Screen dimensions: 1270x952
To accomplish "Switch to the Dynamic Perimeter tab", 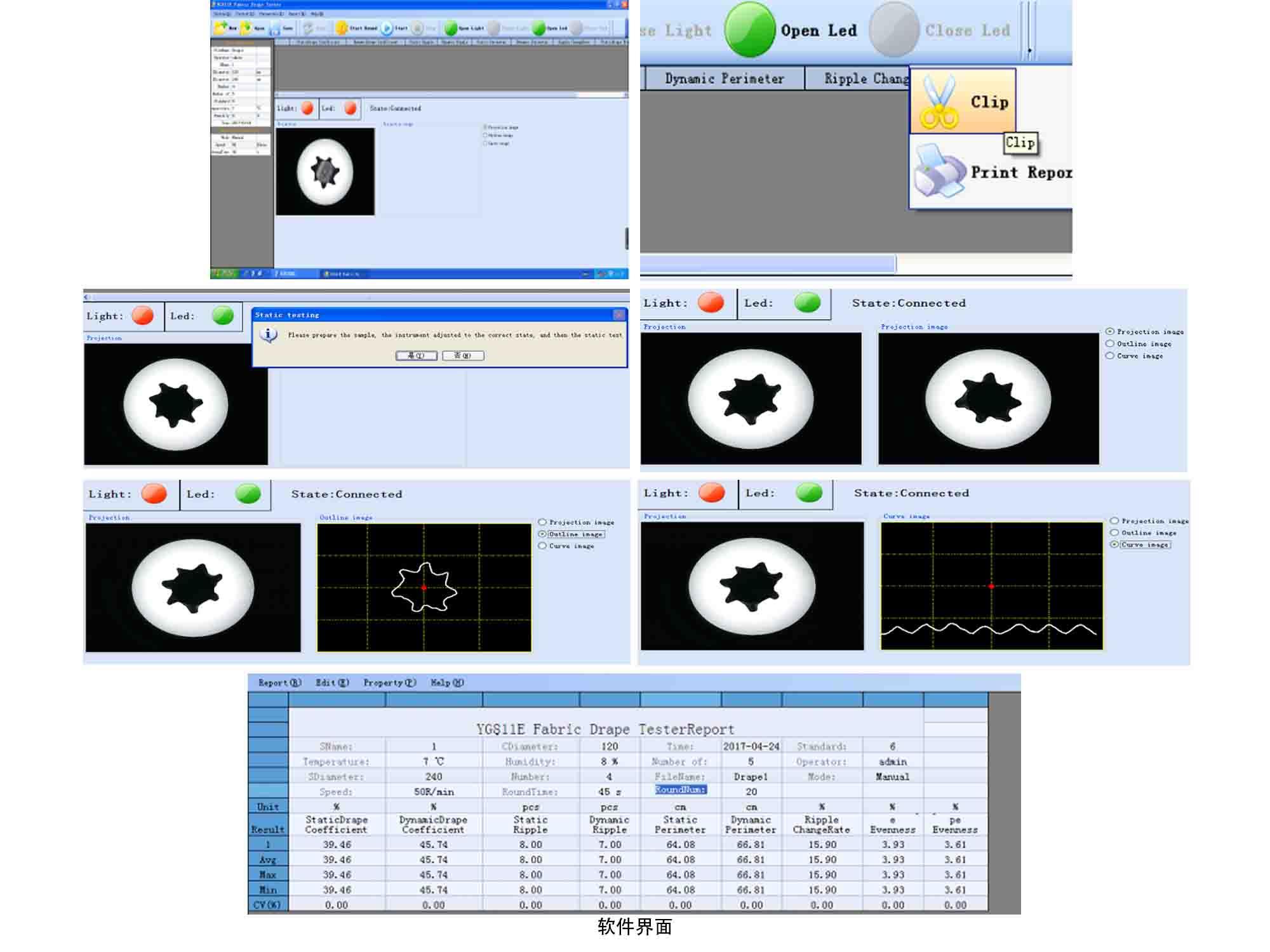I will pyautogui.click(x=724, y=79).
